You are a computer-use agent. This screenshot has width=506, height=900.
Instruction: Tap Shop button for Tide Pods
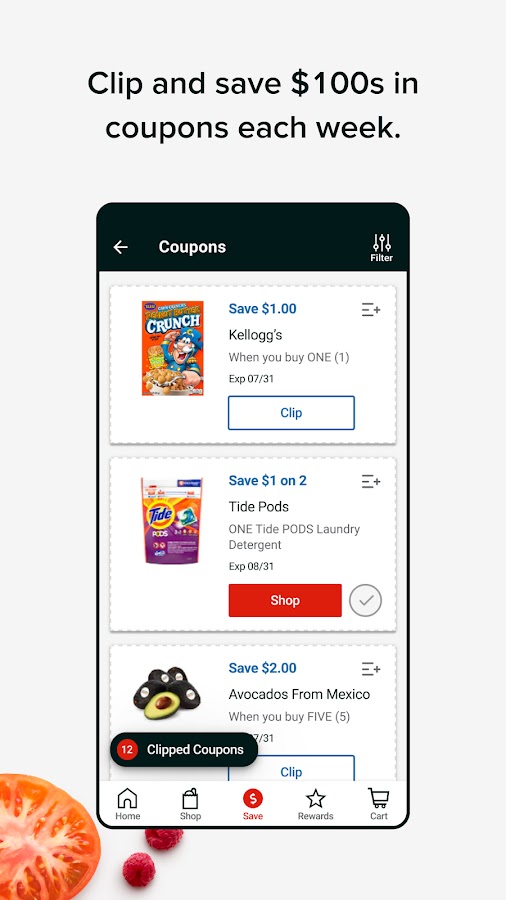click(285, 600)
